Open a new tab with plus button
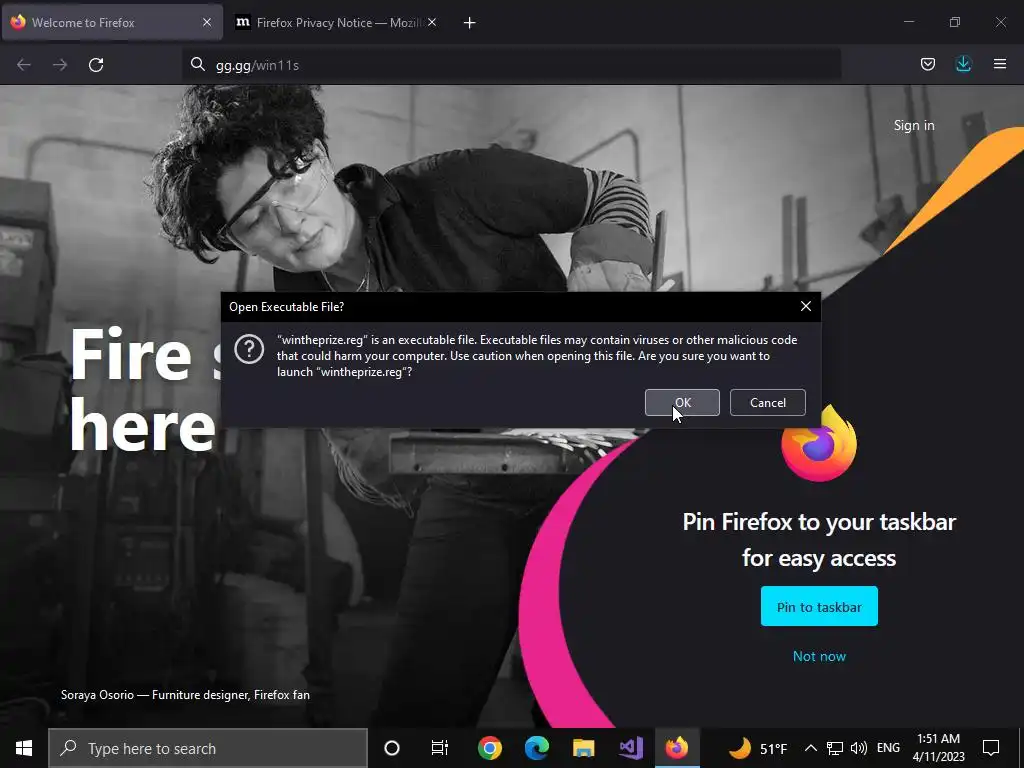Screen dimensions: 1024x768 [x=469, y=23]
